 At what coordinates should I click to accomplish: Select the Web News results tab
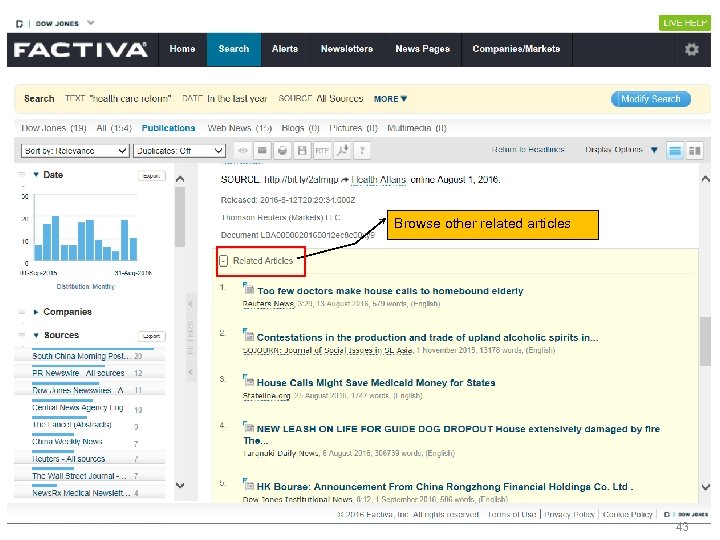click(240, 128)
